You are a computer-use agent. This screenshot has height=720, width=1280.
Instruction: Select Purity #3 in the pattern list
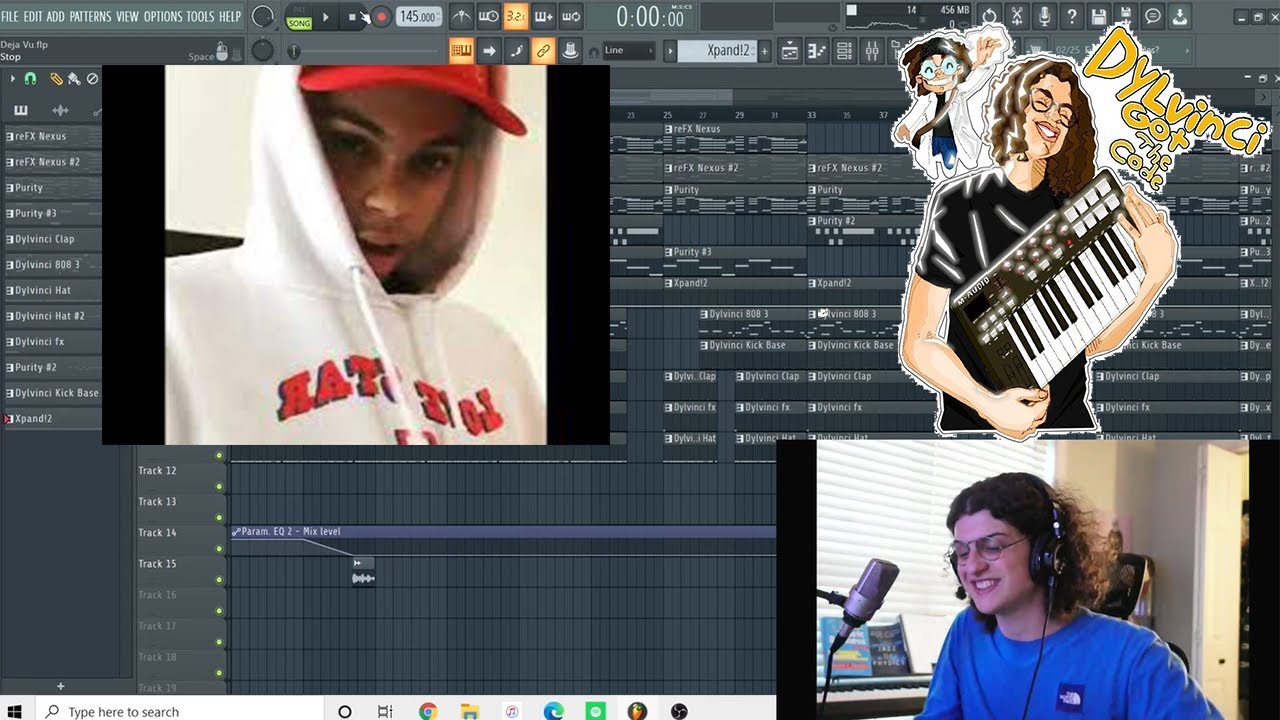(52, 213)
